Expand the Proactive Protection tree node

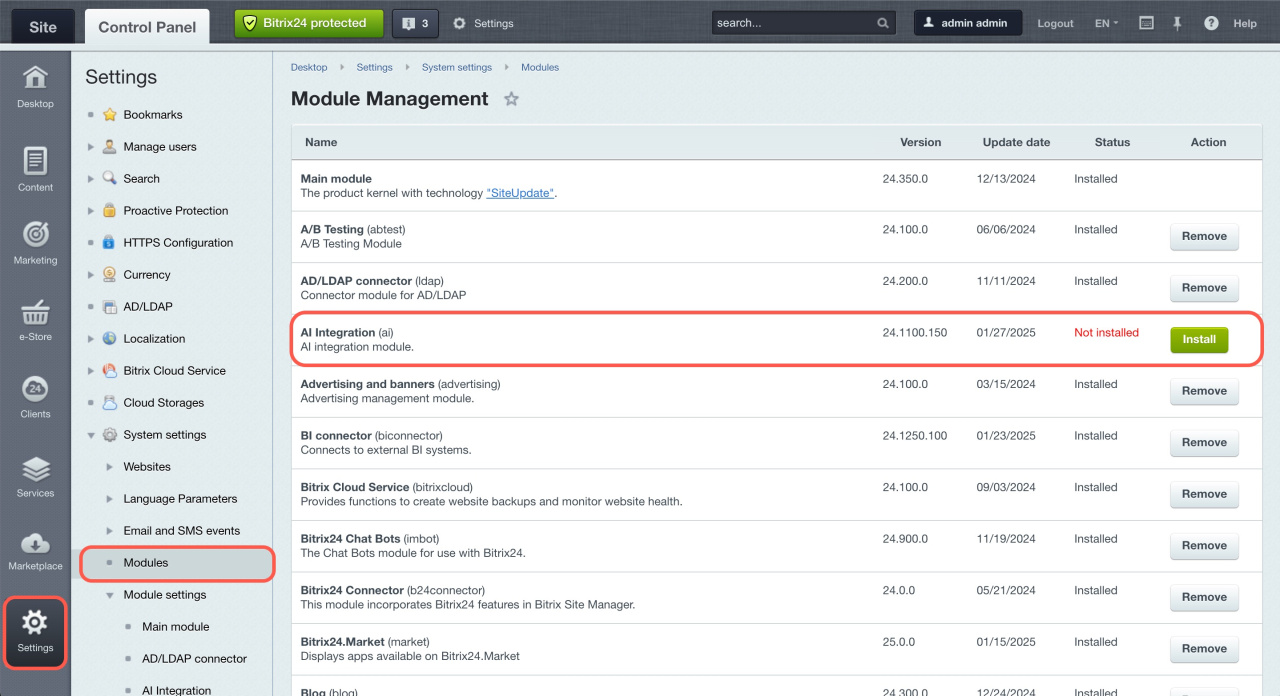[91, 211]
